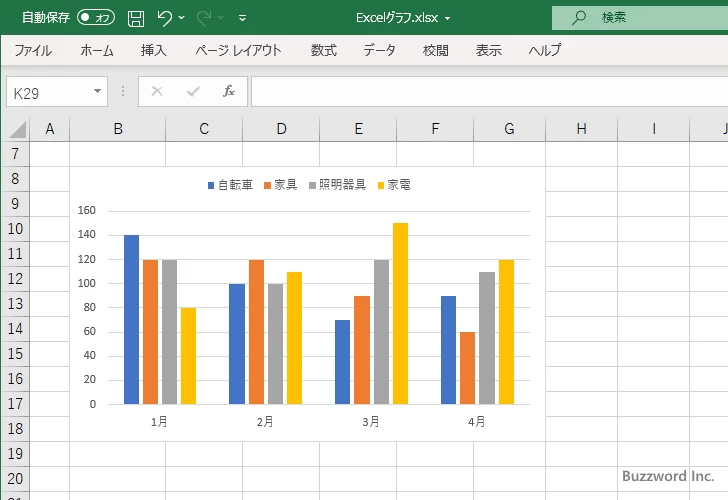This screenshot has height=500, width=728.
Task: Click the 1月 category axis label
Action: [x=159, y=422]
